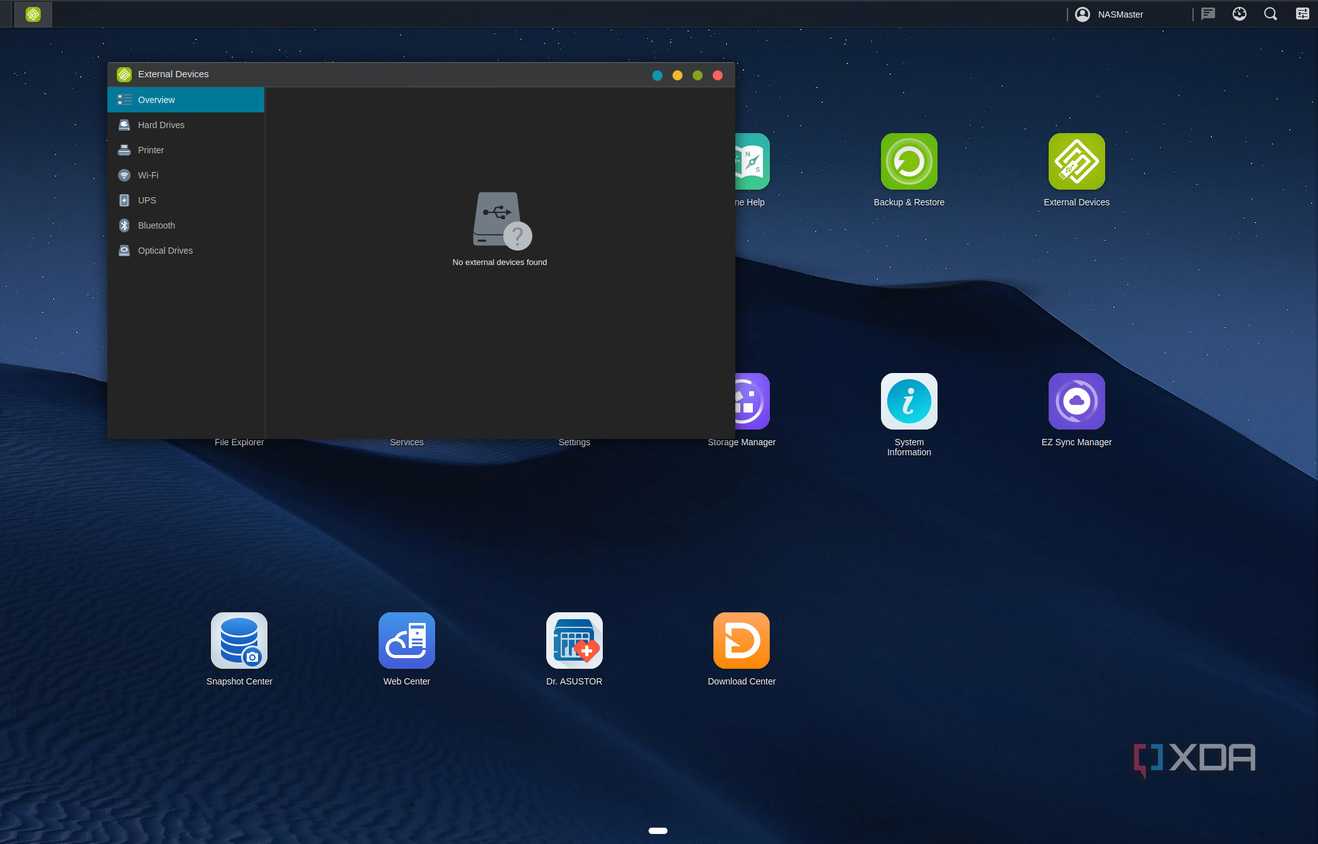Open the widgets panel icon in the top-right corner
Screen dimensions: 1318x844
tap(1302, 14)
